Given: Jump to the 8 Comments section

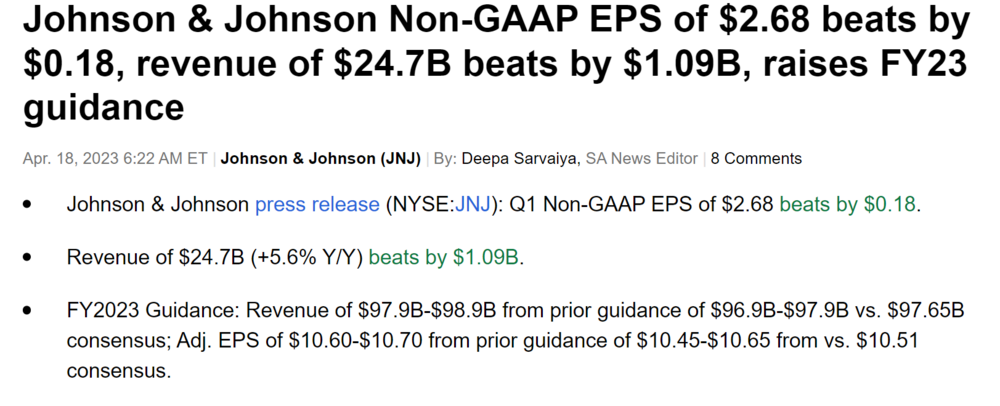Looking at the screenshot, I should pos(756,158).
